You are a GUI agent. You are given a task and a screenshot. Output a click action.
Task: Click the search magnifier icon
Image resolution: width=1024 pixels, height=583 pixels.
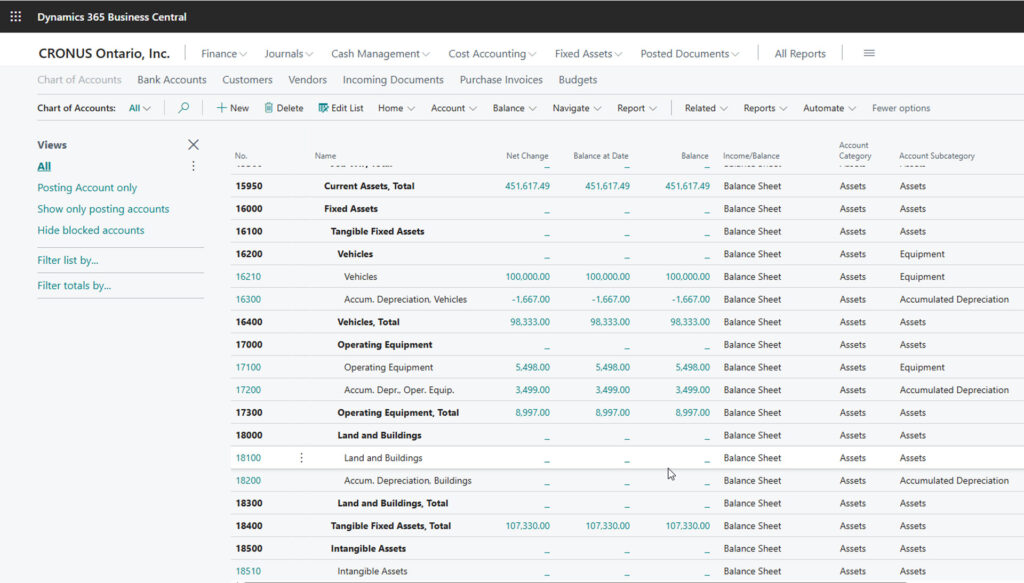(184, 108)
